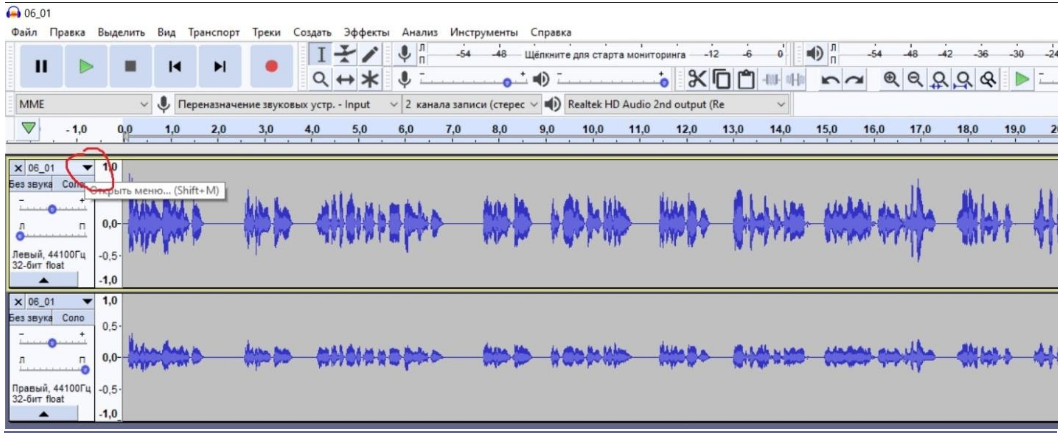This screenshot has width=1061, height=433.
Task: Click the upper track's gain slider
Action: coord(52,208)
